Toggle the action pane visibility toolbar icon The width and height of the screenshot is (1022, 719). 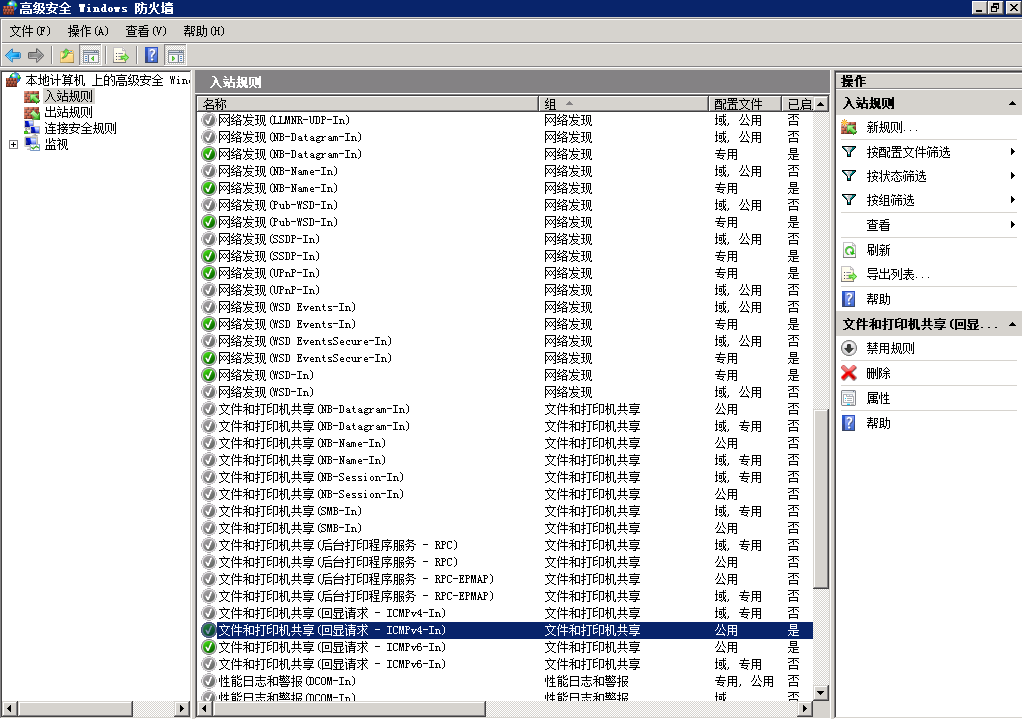click(x=176, y=55)
